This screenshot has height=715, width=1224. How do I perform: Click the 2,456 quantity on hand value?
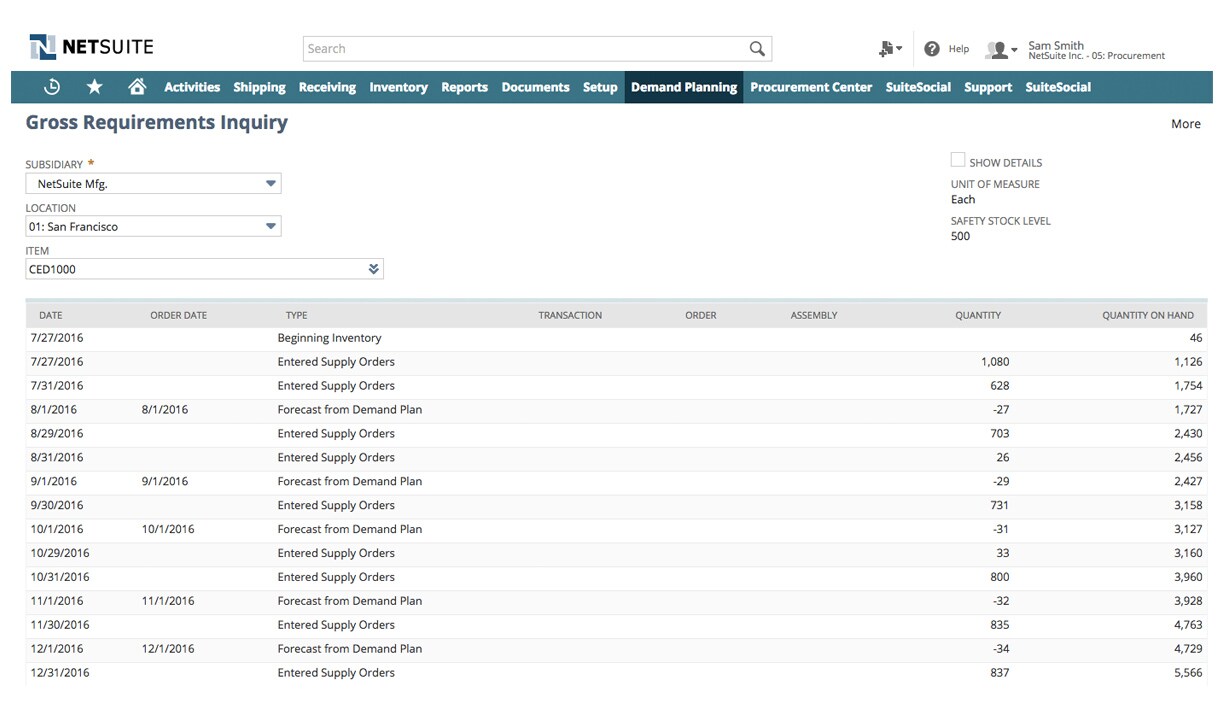click(x=1188, y=458)
